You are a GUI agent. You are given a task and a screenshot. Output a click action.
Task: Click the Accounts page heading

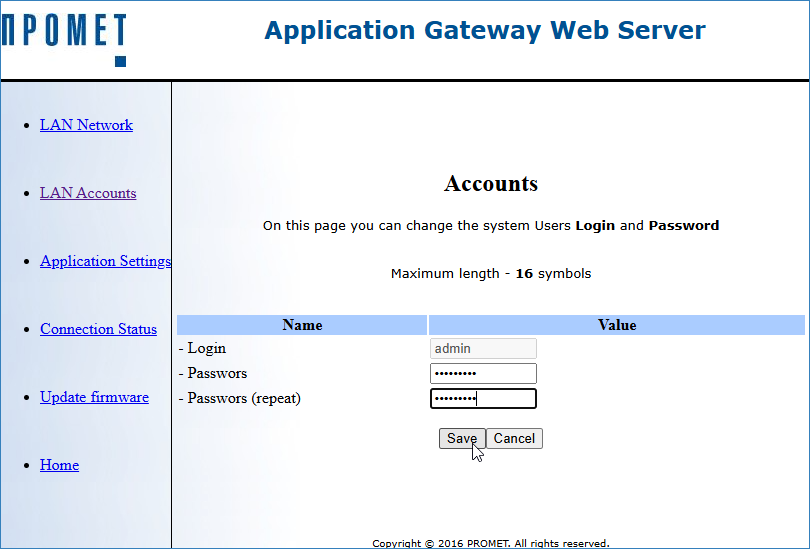click(x=491, y=184)
